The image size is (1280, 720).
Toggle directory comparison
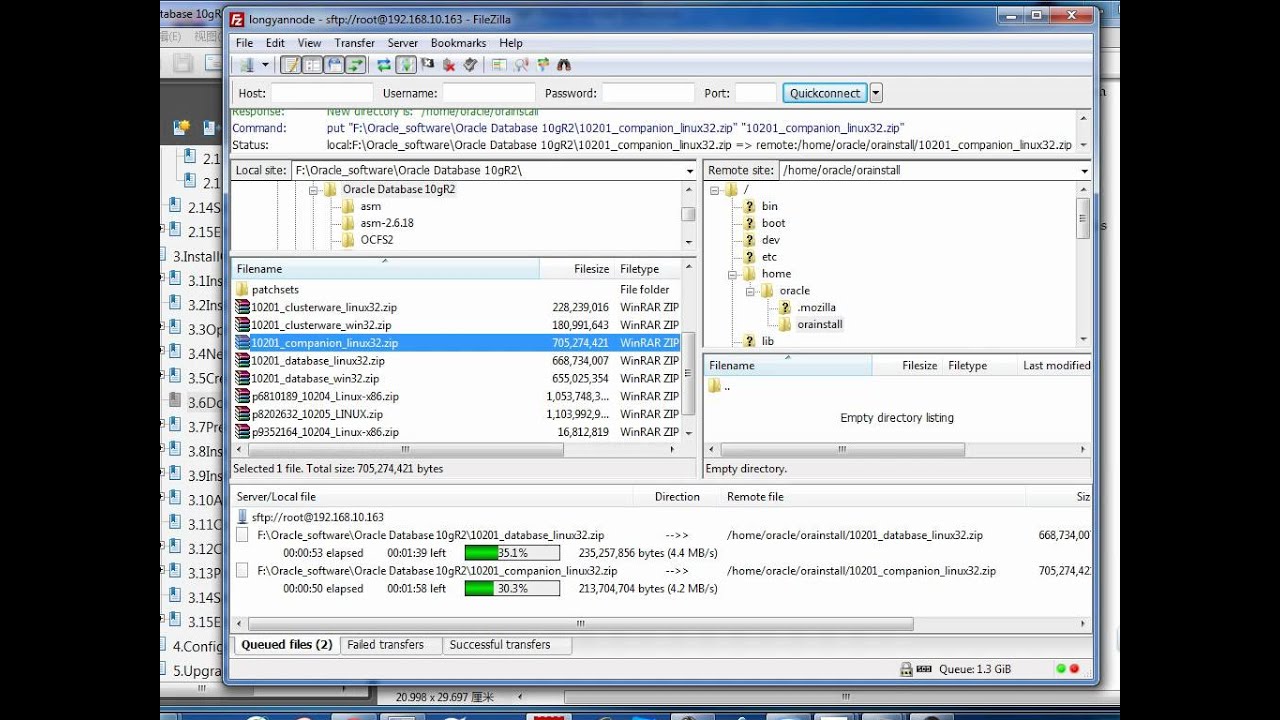pyautogui.click(x=521, y=65)
